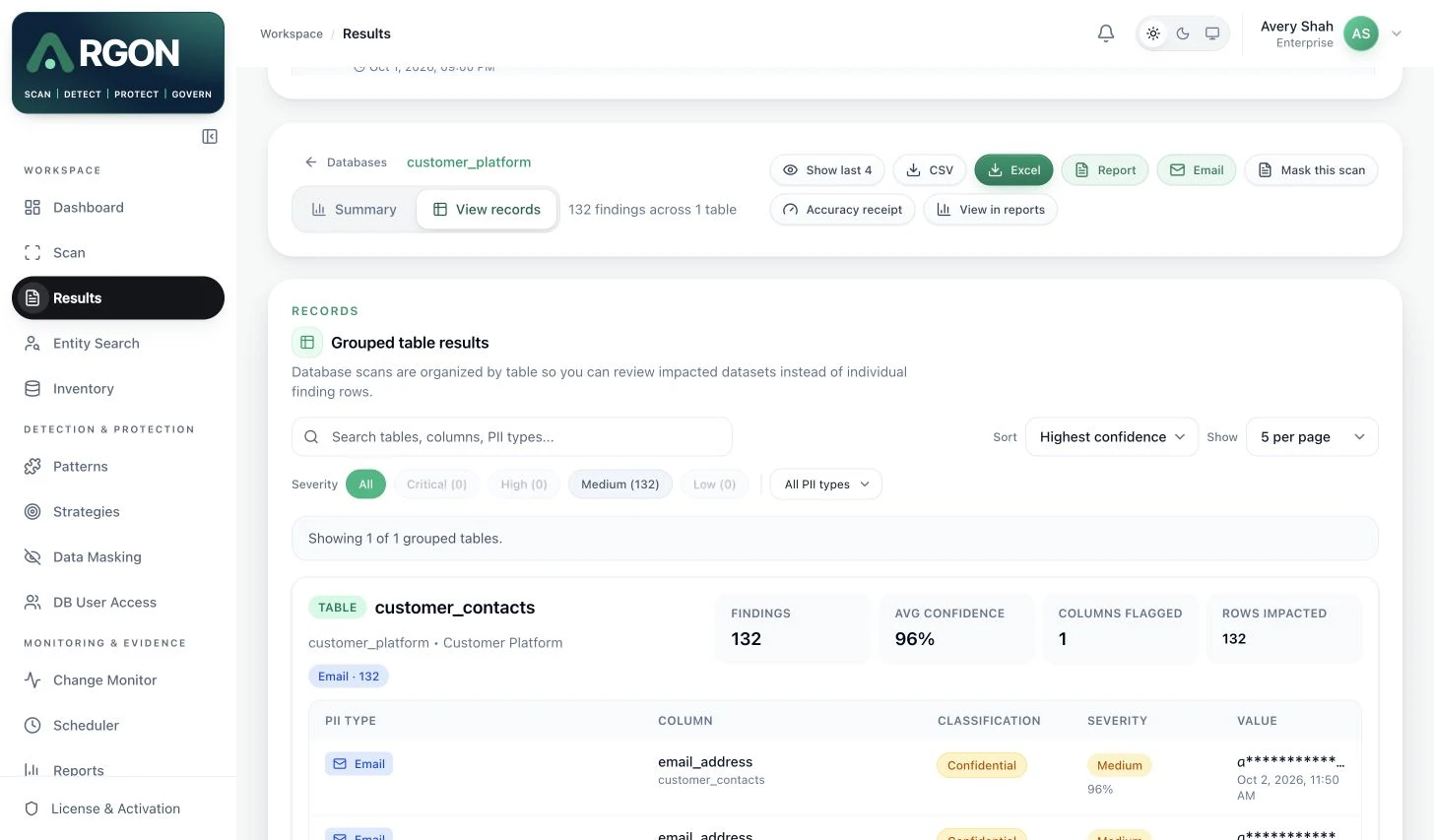Viewport: 1434px width, 840px height.
Task: Expand the All PII types filter
Action: tap(825, 485)
